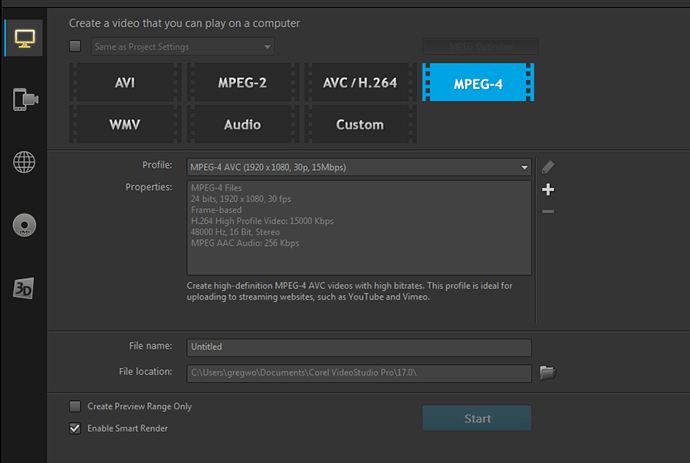690x463 pixels.
Task: Open the Disc burning category
Action: 24,225
